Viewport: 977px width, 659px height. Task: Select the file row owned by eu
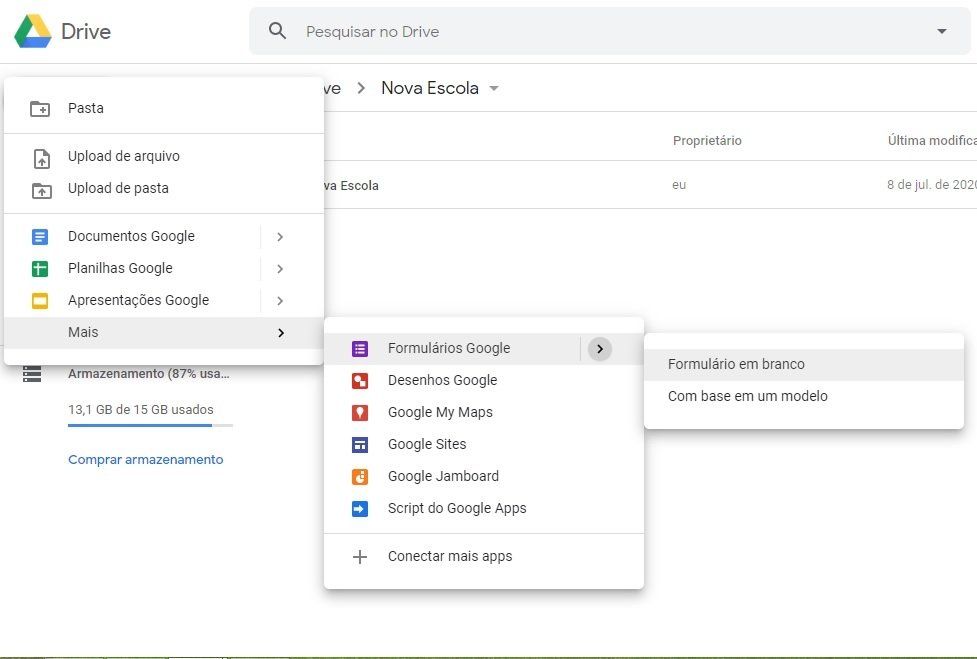(651, 185)
